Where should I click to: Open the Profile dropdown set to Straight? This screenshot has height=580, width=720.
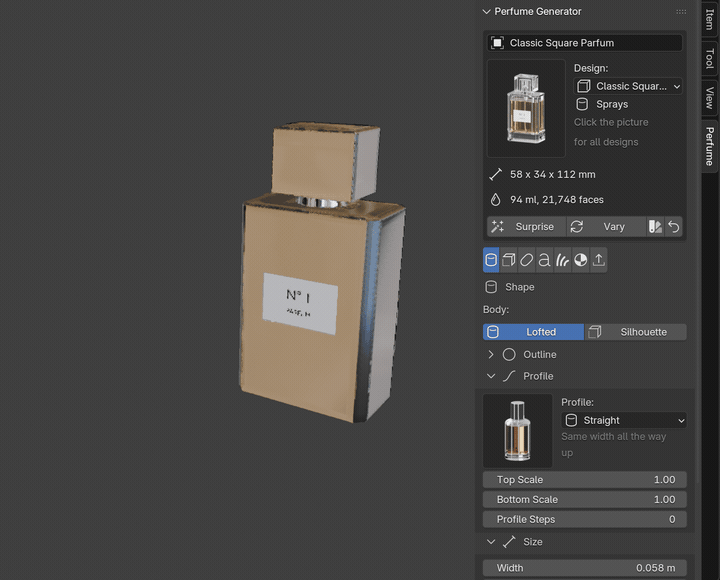tap(624, 420)
